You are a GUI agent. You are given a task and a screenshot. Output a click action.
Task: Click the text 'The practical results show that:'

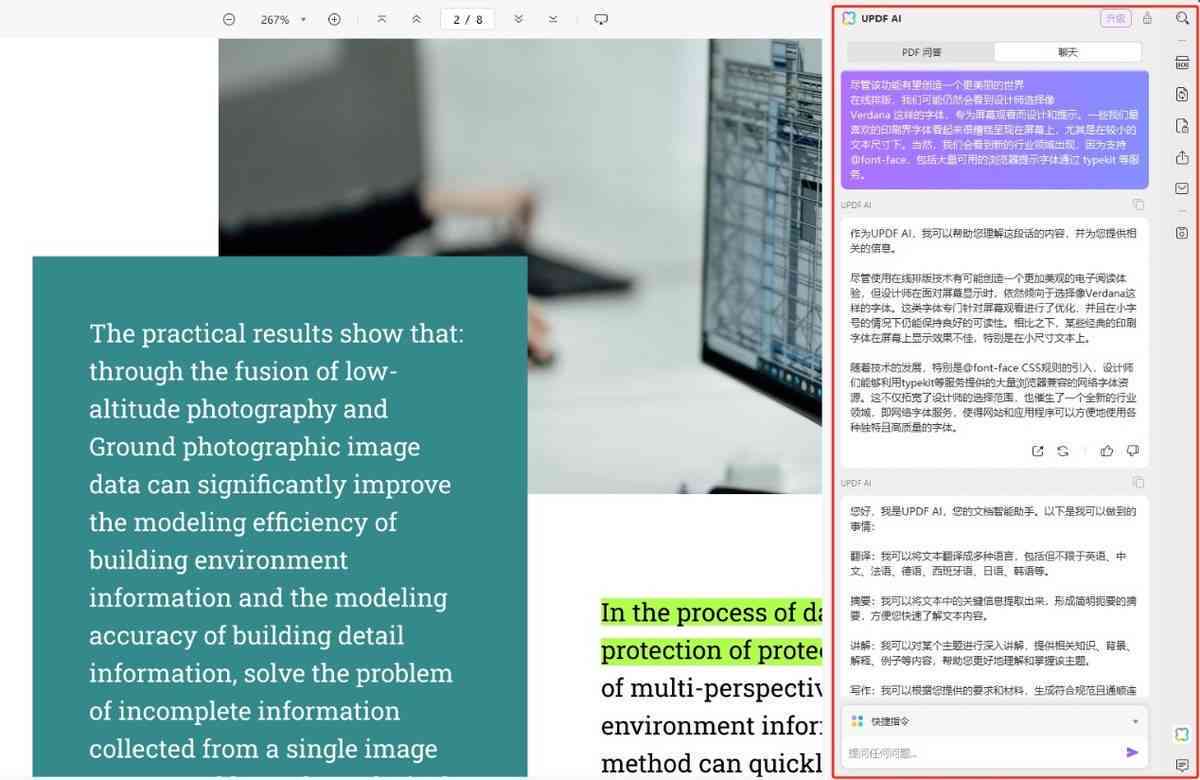[277, 333]
